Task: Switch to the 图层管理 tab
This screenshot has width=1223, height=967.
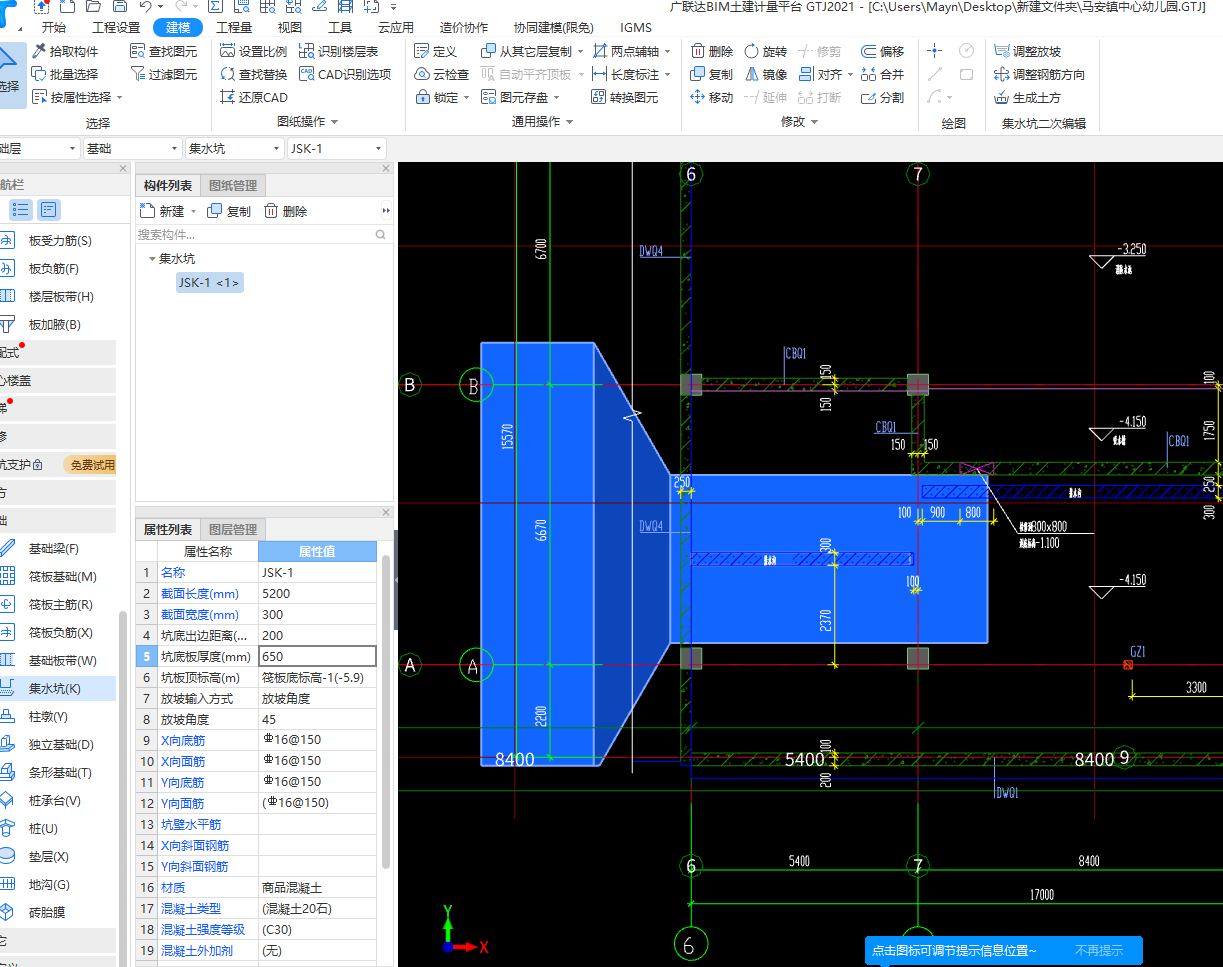Action: [233, 529]
